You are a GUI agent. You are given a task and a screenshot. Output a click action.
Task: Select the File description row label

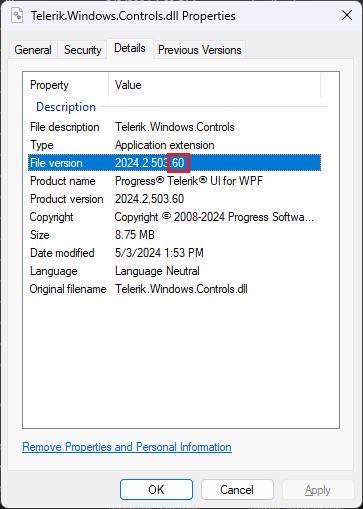(65, 127)
